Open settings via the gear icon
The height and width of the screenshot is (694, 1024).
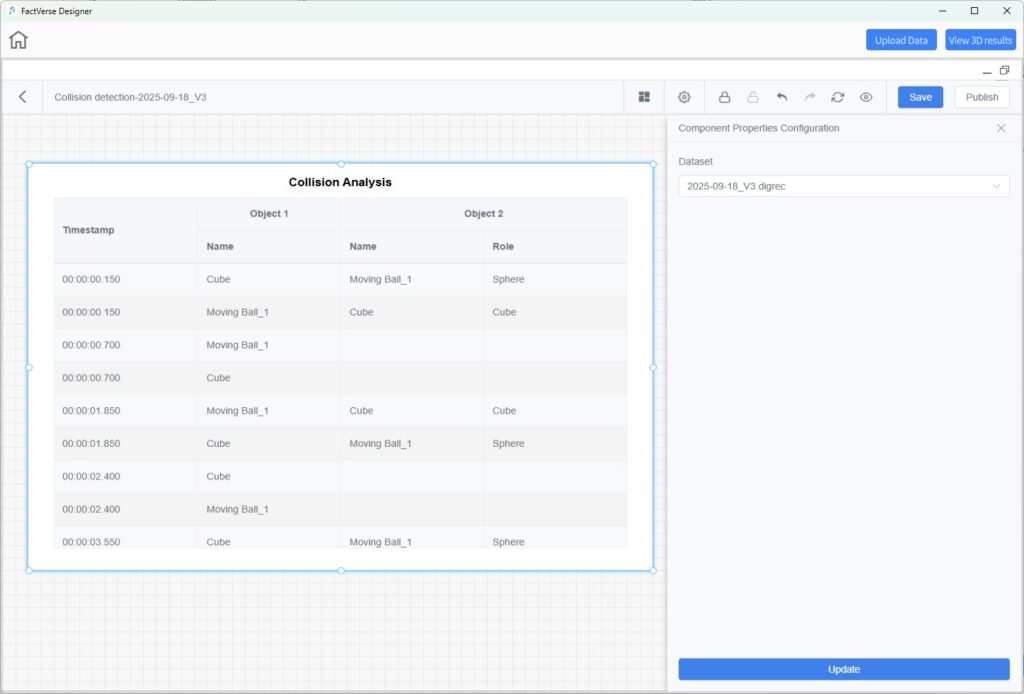(x=684, y=97)
